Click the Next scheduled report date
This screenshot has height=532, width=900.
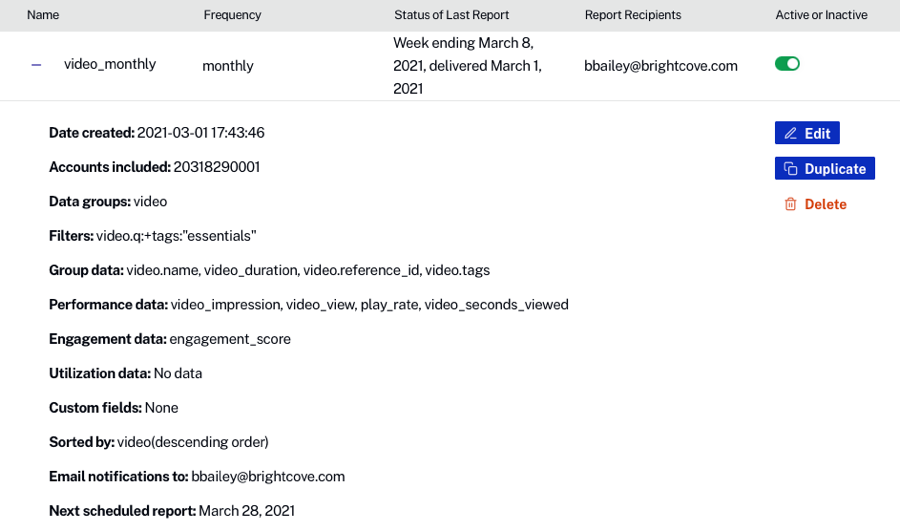247,511
